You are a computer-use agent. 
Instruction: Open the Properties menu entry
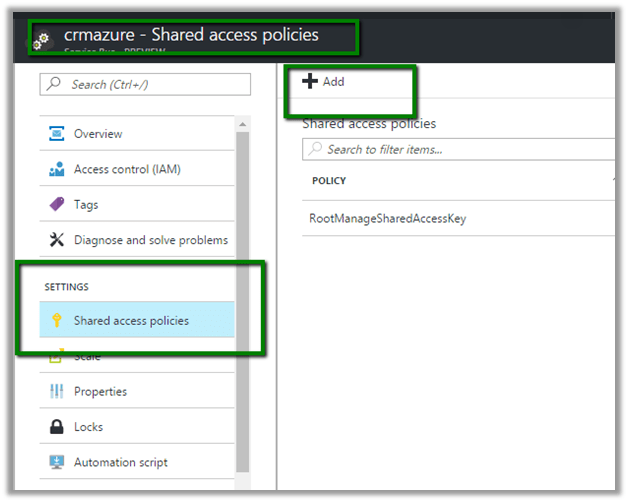100,392
